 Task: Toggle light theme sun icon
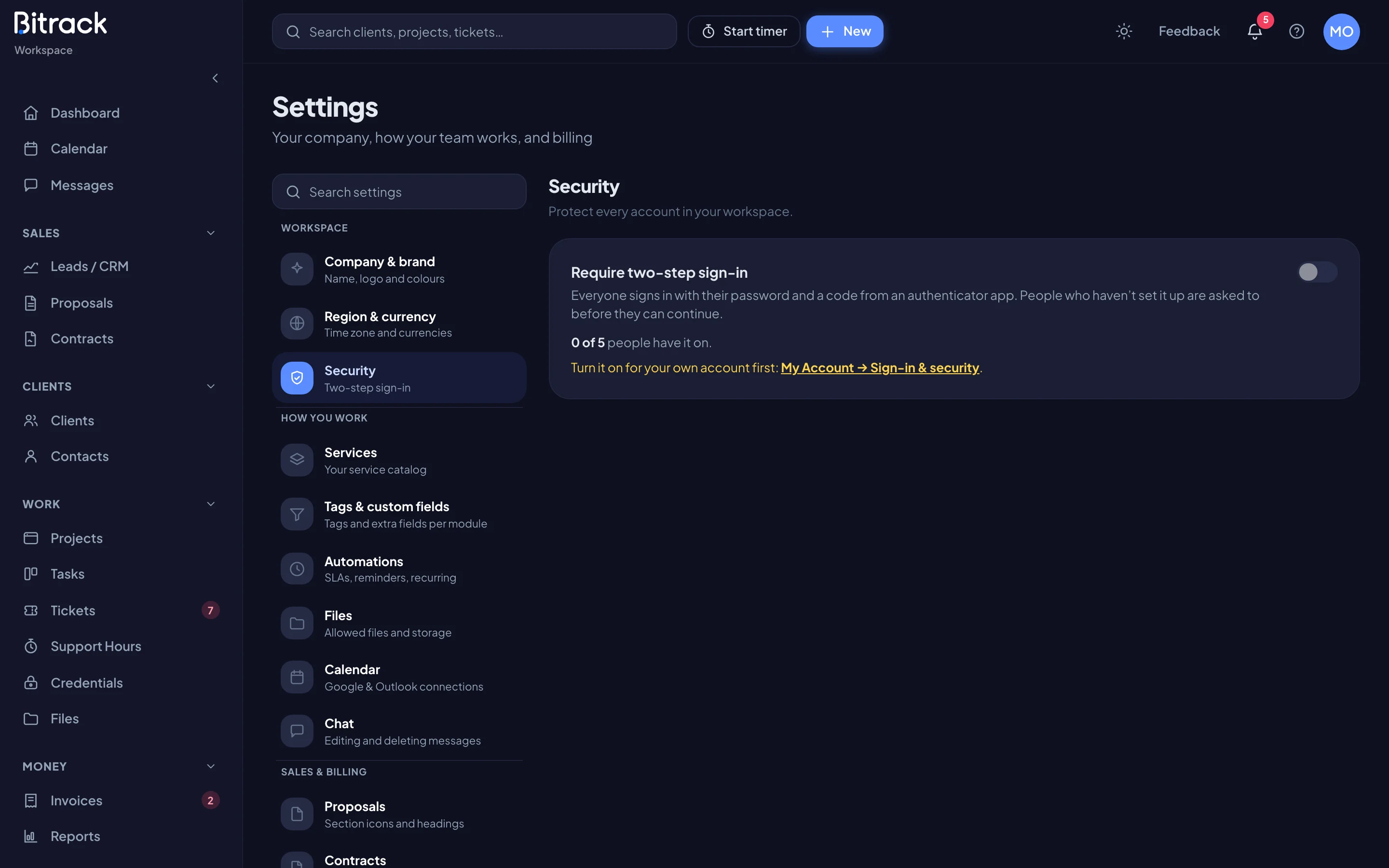[x=1124, y=31]
